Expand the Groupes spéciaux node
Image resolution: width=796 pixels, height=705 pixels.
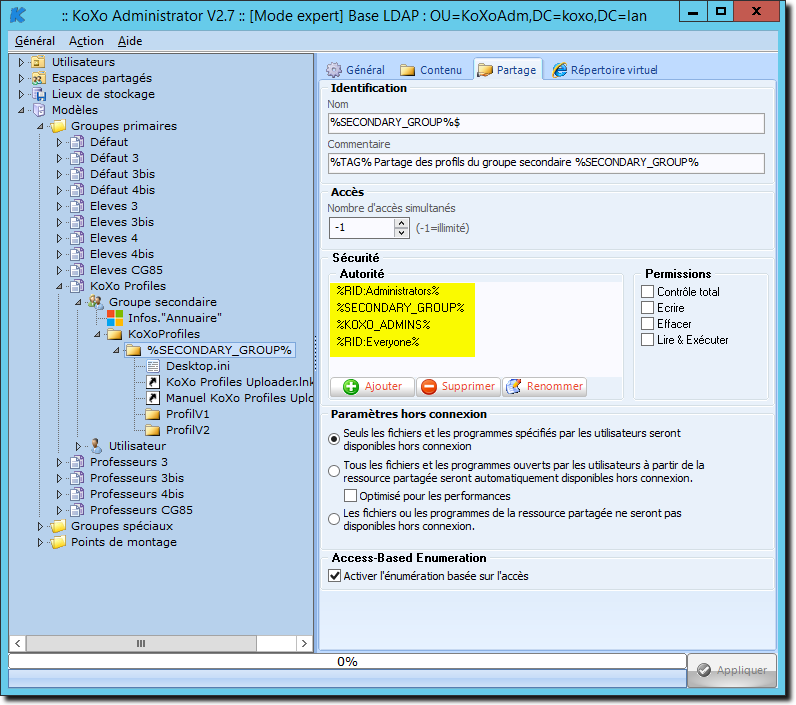point(40,526)
